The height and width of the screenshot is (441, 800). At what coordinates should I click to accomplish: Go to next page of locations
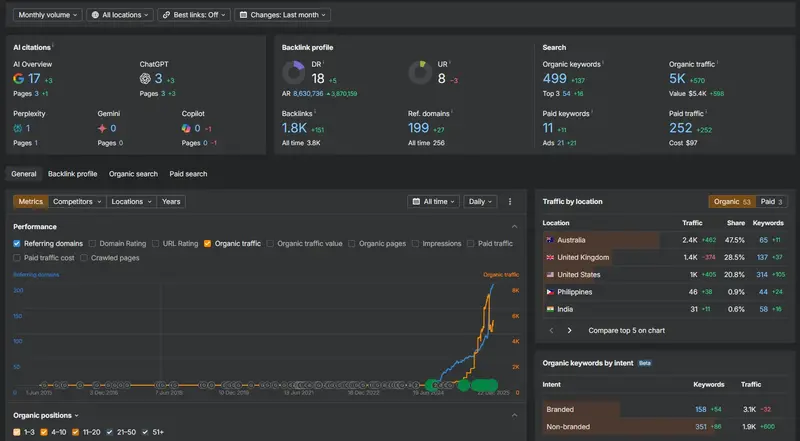570,330
